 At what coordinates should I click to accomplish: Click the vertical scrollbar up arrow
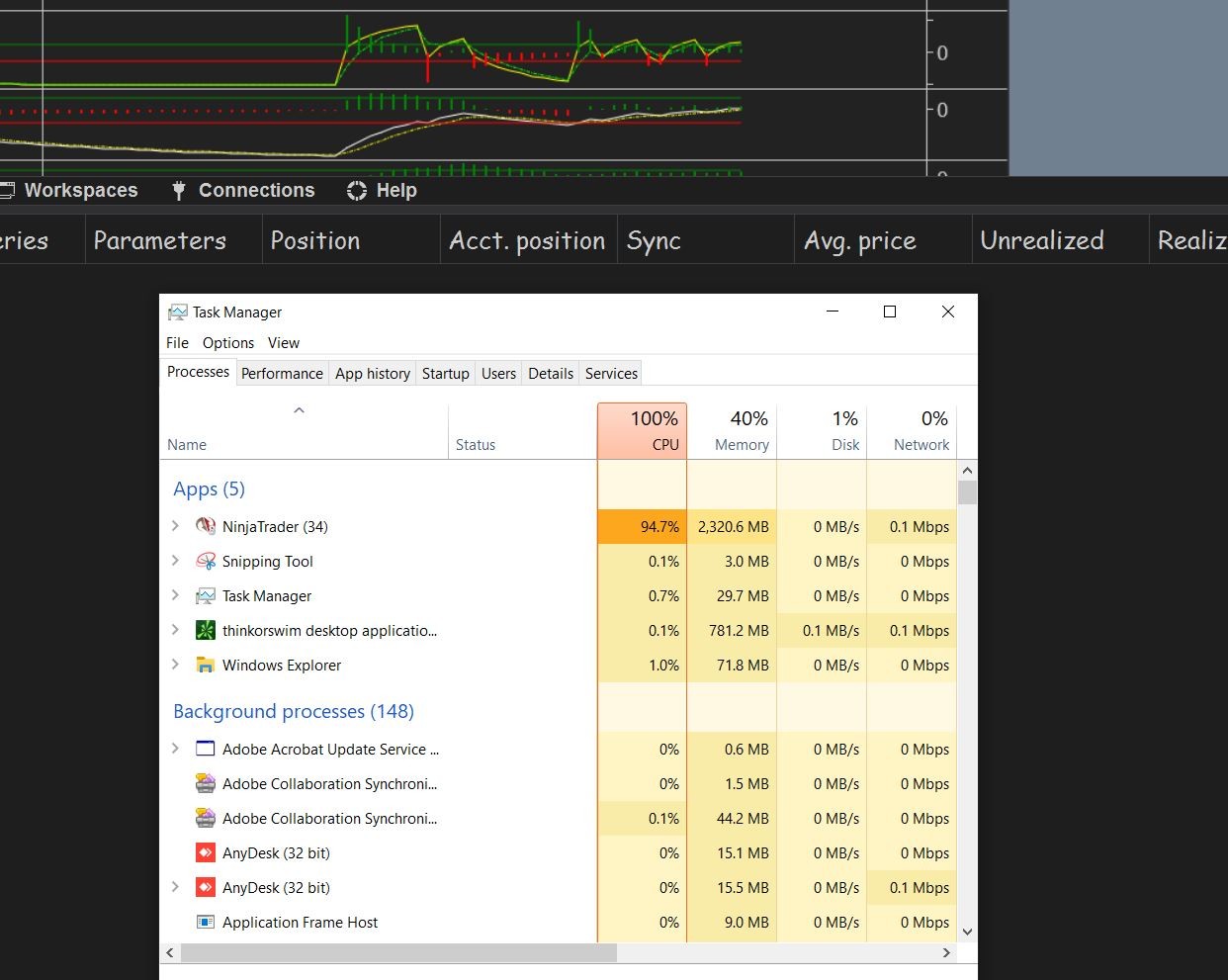pos(967,470)
